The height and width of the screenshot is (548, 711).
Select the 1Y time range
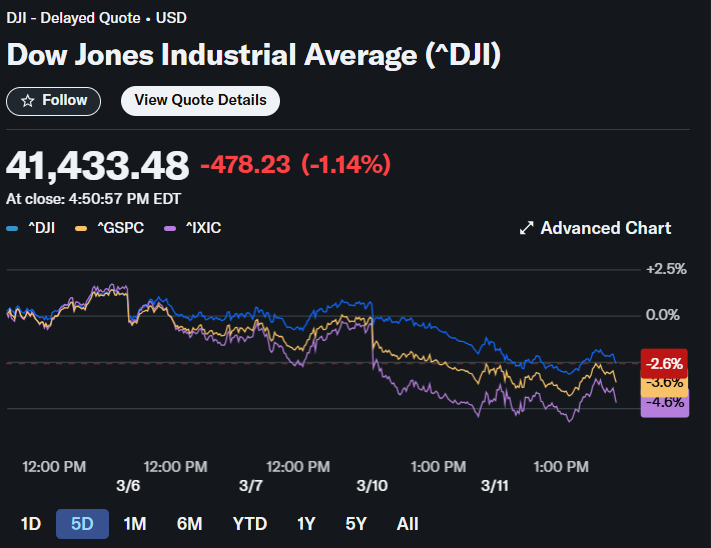[306, 523]
